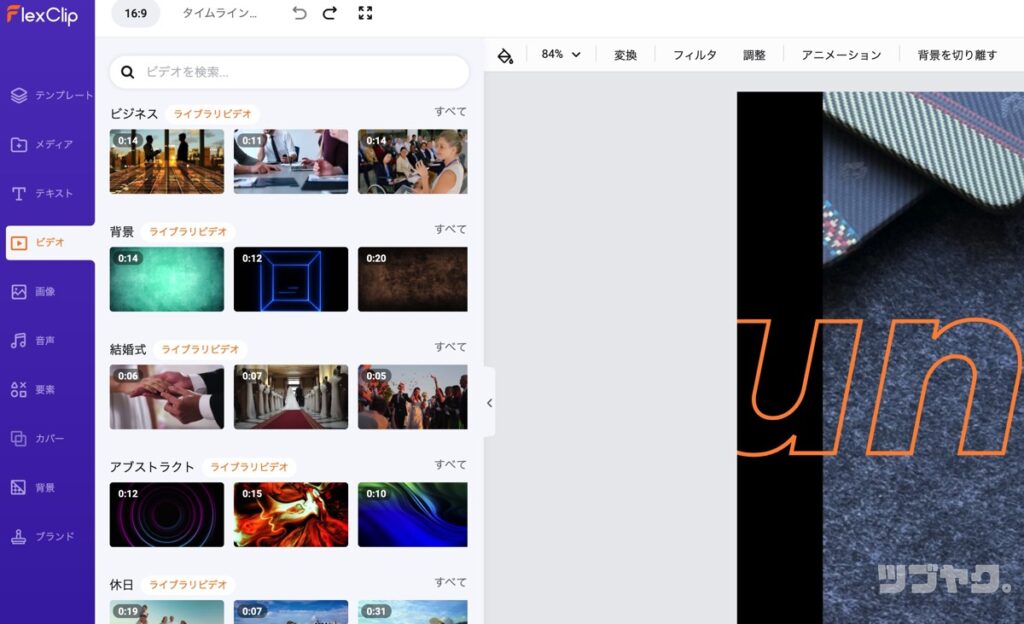
Task: Open the 画像 sidebar section
Action: tap(33, 292)
